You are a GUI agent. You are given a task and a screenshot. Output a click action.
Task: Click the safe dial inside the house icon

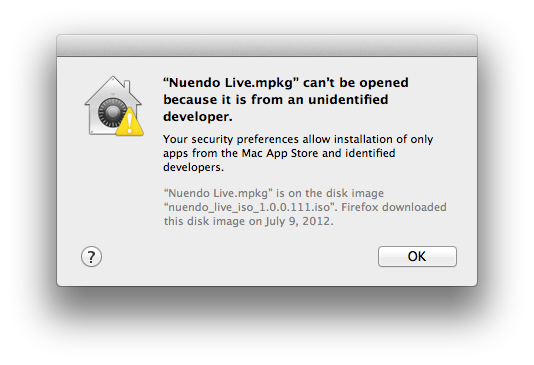(111, 112)
